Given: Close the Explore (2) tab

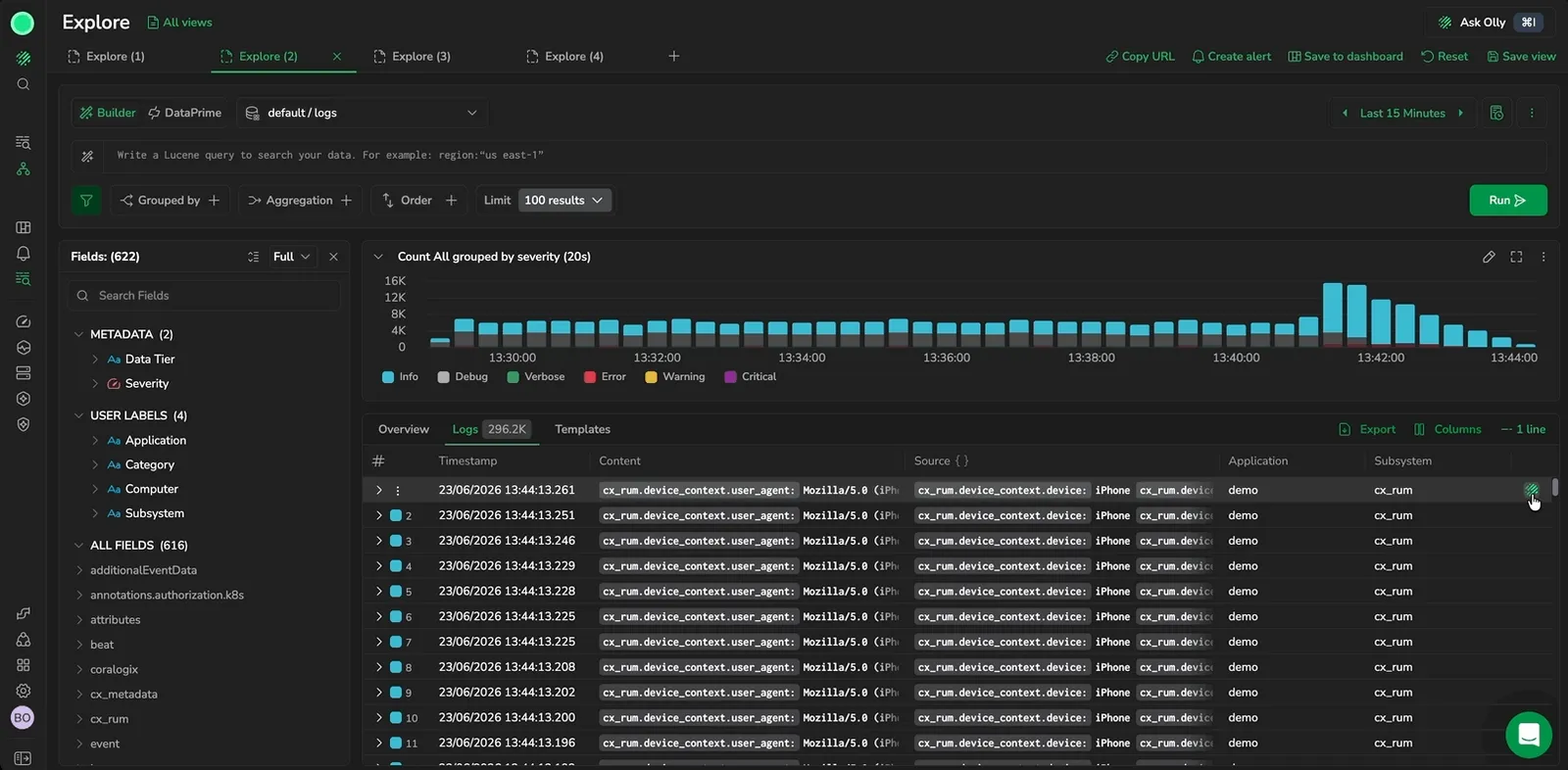Looking at the screenshot, I should [x=337, y=57].
